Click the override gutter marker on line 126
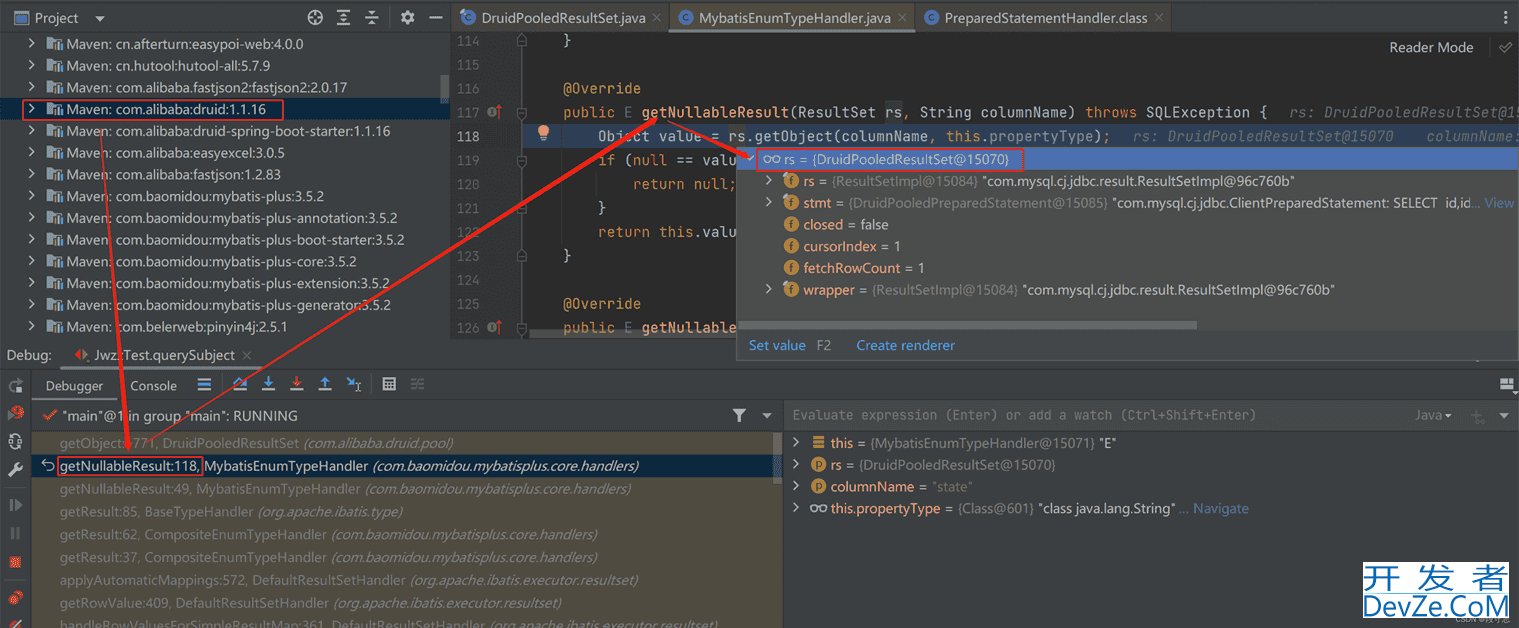This screenshot has width=1519, height=628. pos(494,327)
